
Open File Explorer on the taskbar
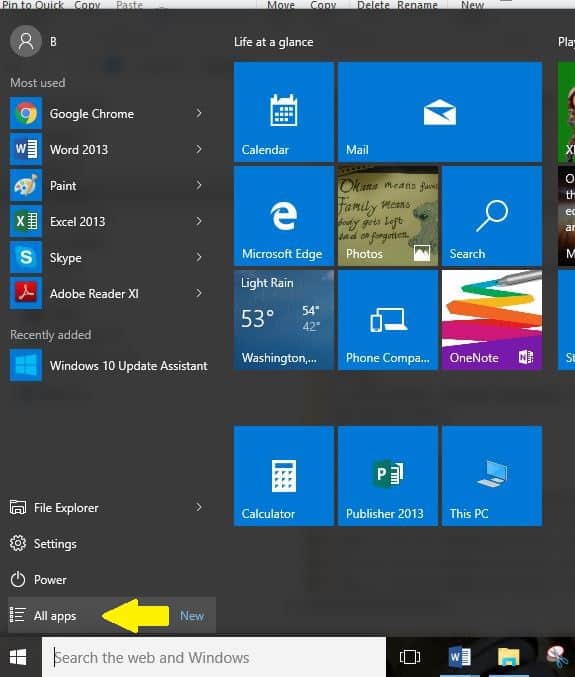(x=509, y=657)
